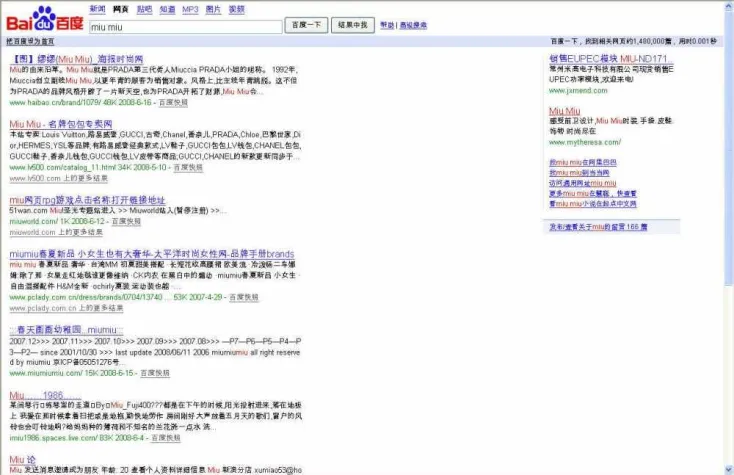Open the 销售EUPEC模块 MIU-ND171 ad link
Image resolution: width=734 pixels, height=475 pixels.
coord(607,59)
